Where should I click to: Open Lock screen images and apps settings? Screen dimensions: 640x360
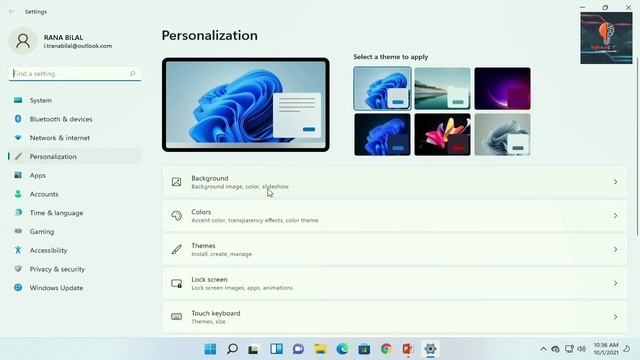394,283
